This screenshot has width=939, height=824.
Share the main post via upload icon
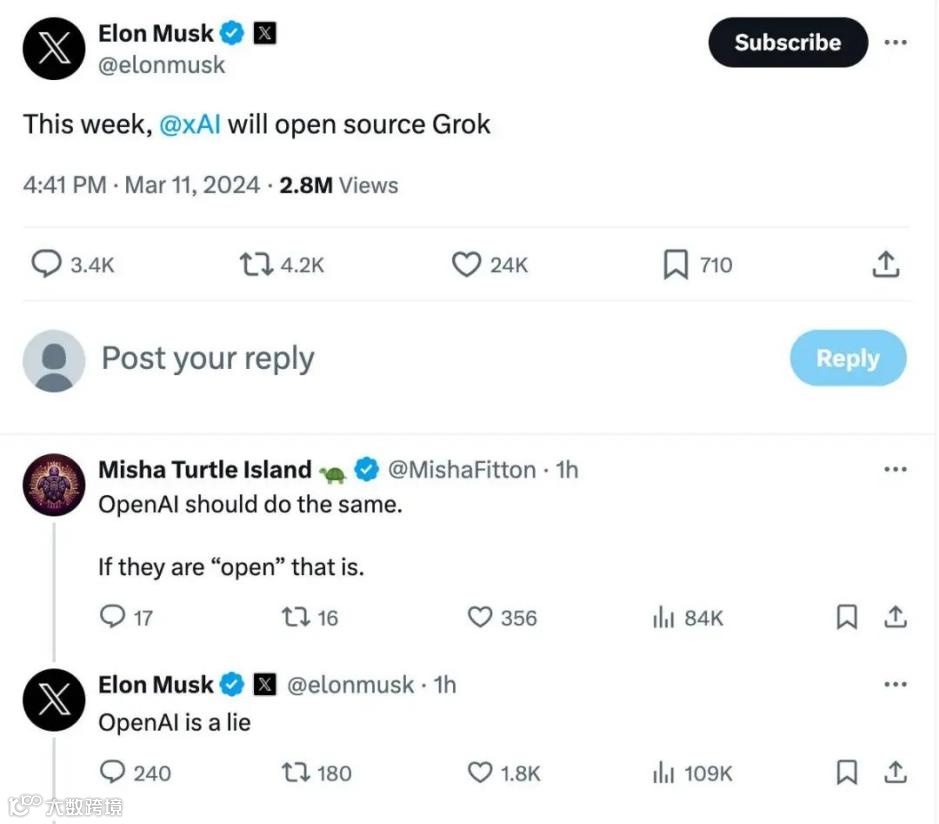886,265
